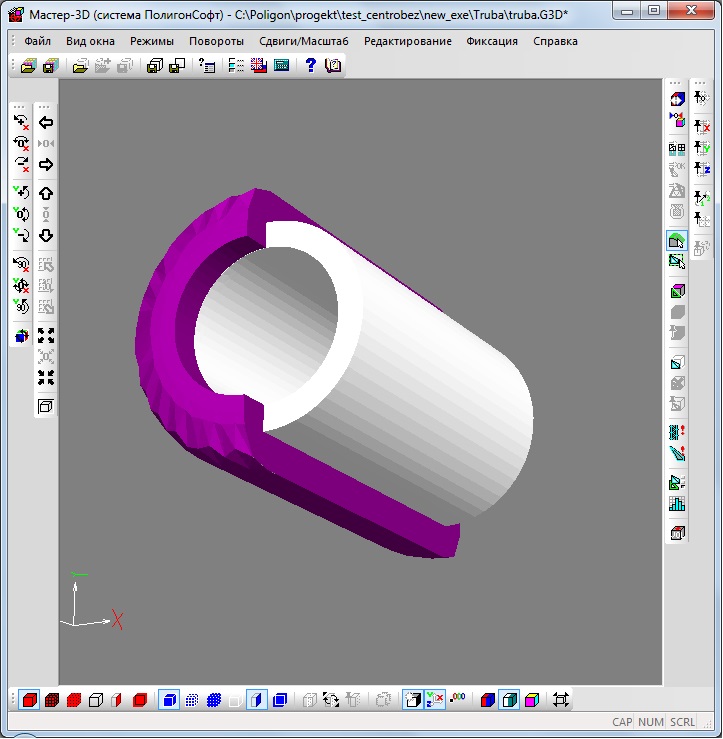Viewport: 723px width, 739px height.
Task: Open the Повороты menu
Action: 216,42
